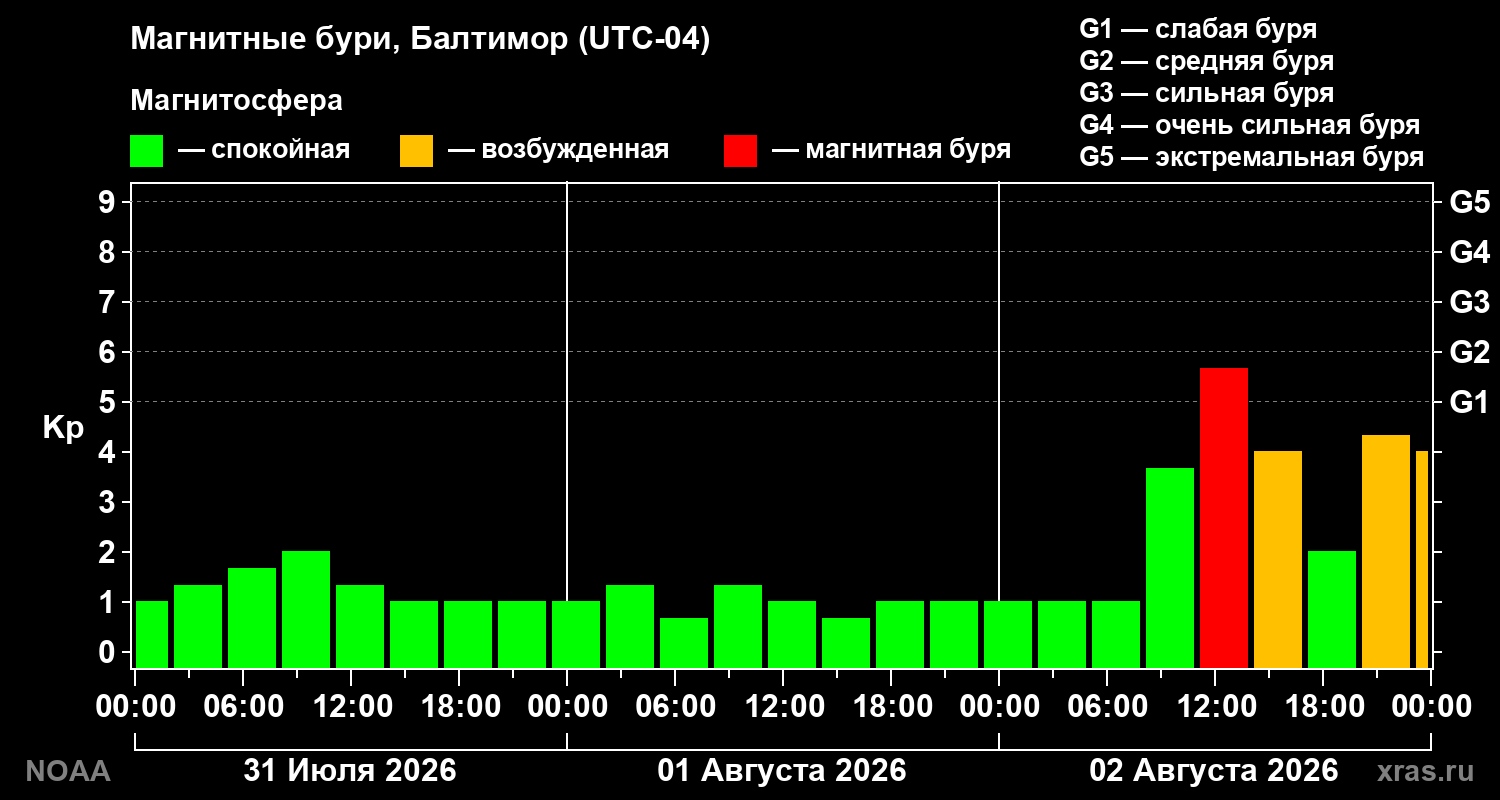Screen dimensions: 1500x800
Task: Click the 'Kp' axis label
Action: point(63,428)
